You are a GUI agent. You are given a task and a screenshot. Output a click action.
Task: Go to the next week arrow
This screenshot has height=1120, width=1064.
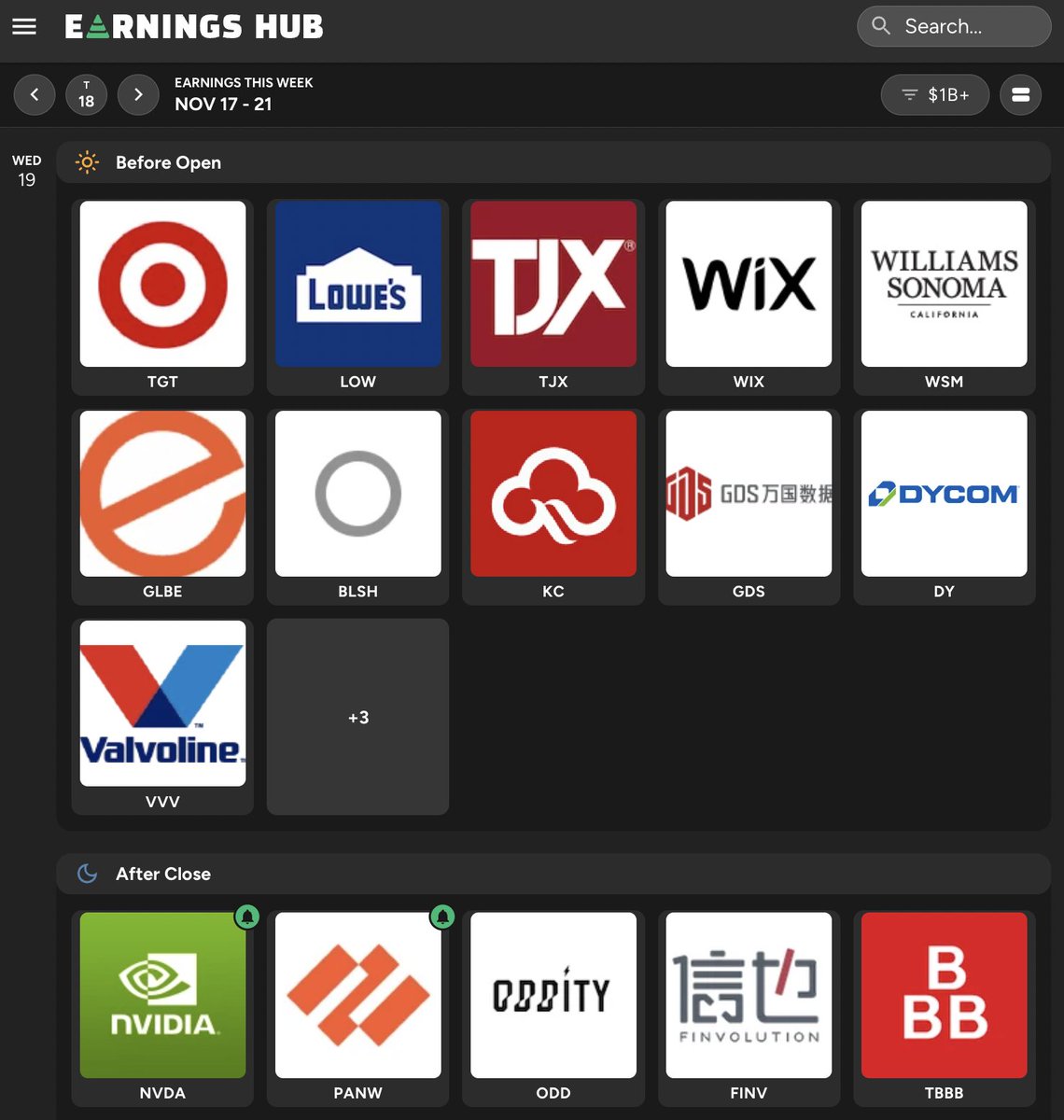pos(138,95)
